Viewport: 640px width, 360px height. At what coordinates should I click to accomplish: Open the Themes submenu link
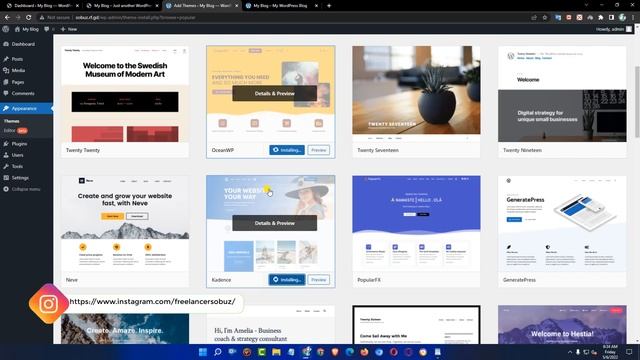(11, 121)
